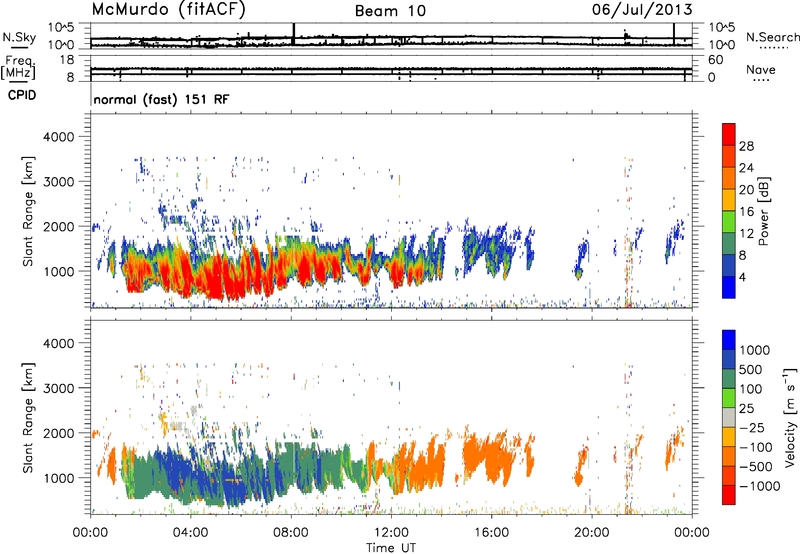Viewport: 800px width, 554px height.
Task: Select the CPID row label
Action: point(22,95)
